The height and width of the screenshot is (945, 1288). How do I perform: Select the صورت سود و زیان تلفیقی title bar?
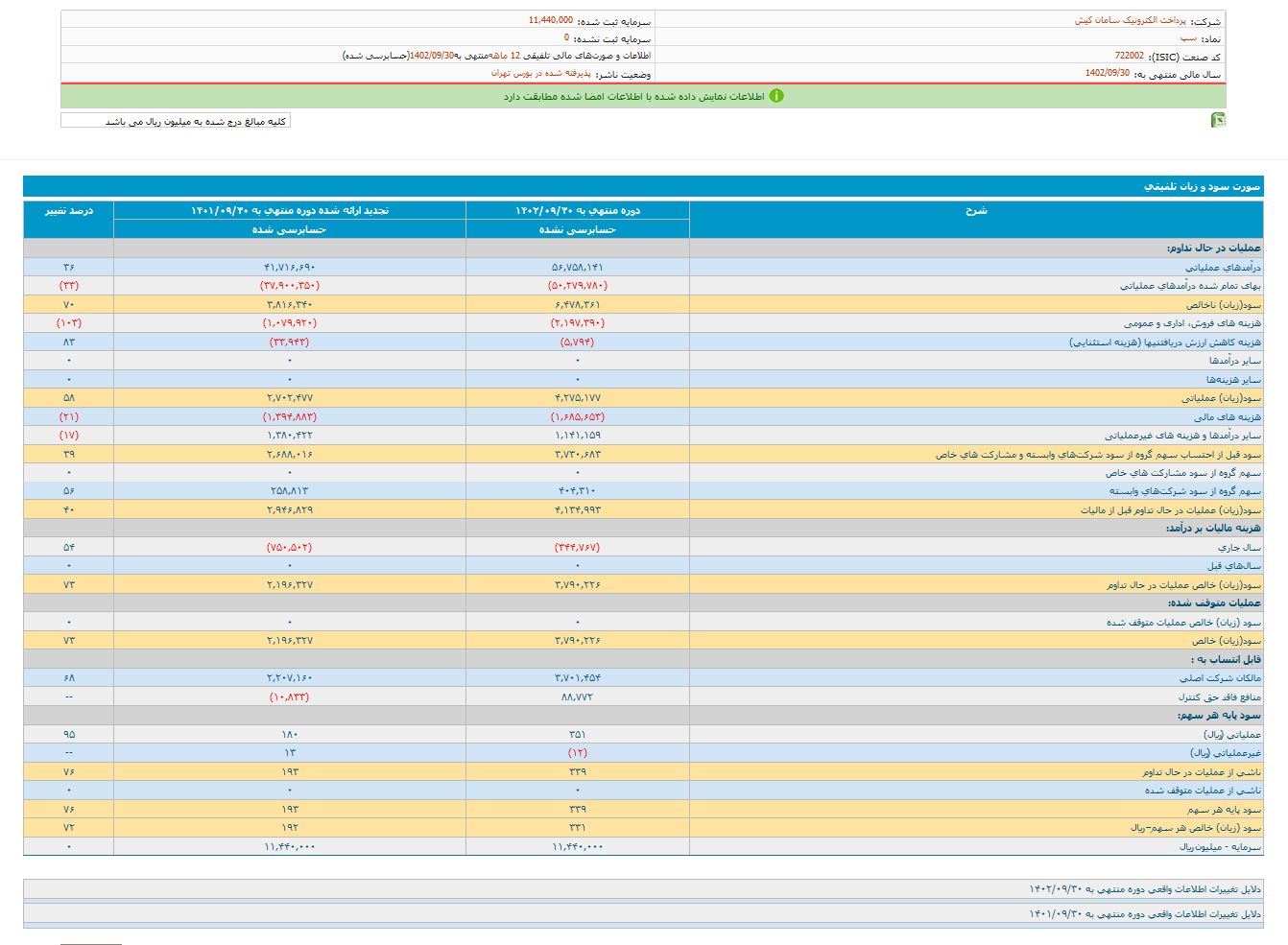tap(1201, 186)
